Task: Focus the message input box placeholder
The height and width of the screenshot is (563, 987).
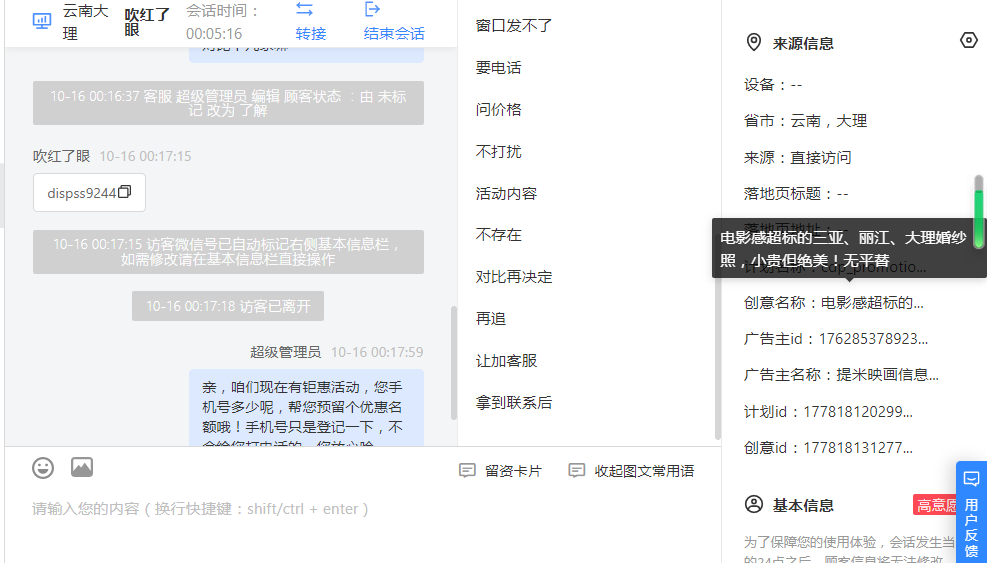Action: (x=200, y=509)
